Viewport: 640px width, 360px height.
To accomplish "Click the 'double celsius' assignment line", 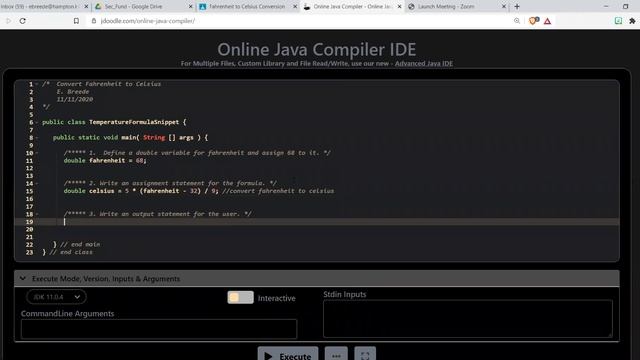I will (198, 191).
